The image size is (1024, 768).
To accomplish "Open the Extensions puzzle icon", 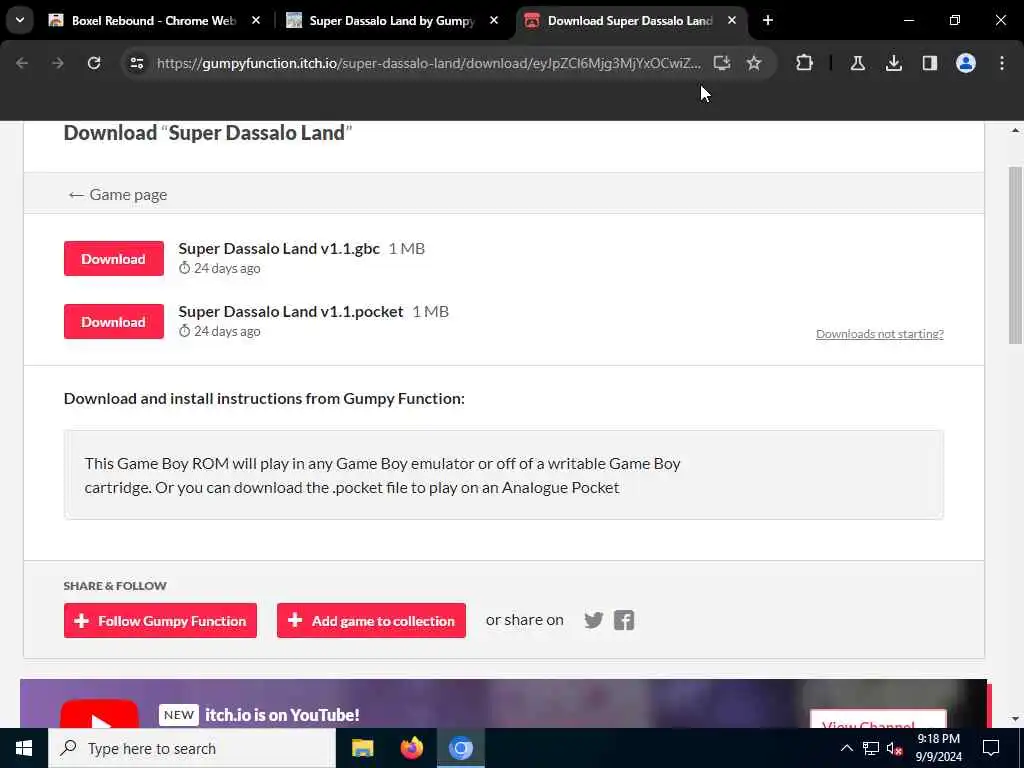I will pyautogui.click(x=805, y=63).
